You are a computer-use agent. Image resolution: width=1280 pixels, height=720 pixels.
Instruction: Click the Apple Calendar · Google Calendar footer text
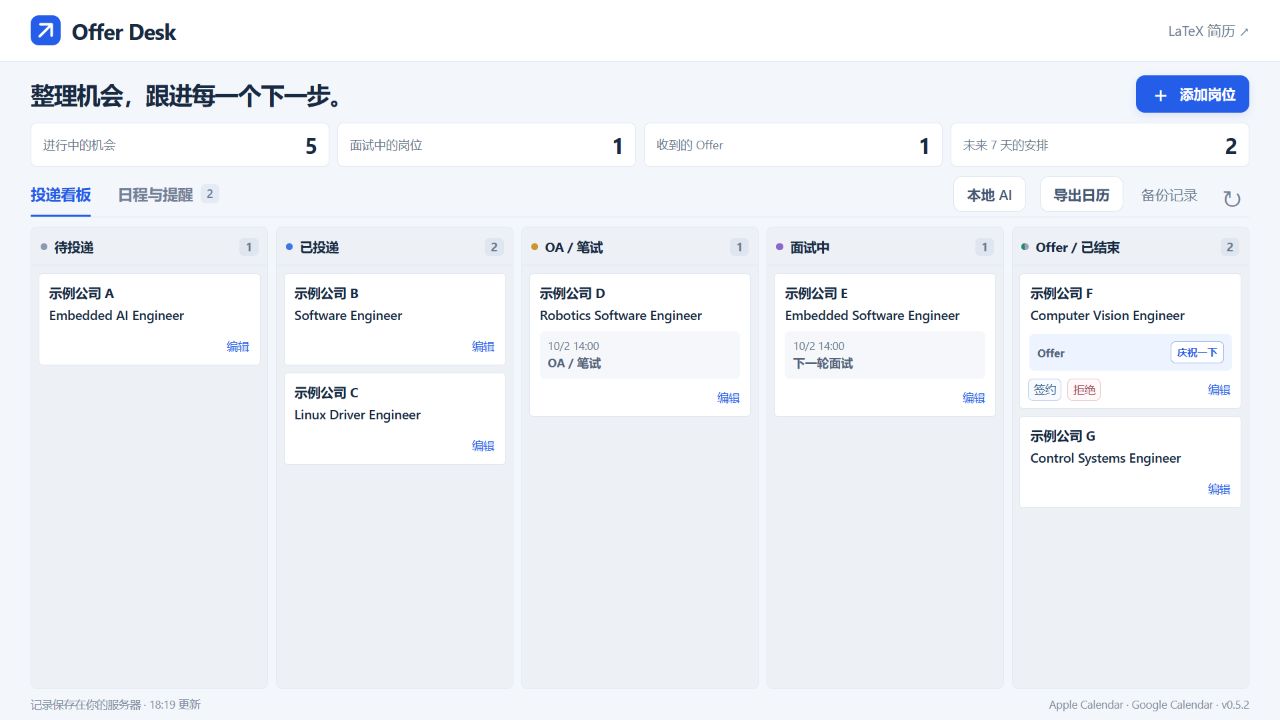click(x=1131, y=705)
